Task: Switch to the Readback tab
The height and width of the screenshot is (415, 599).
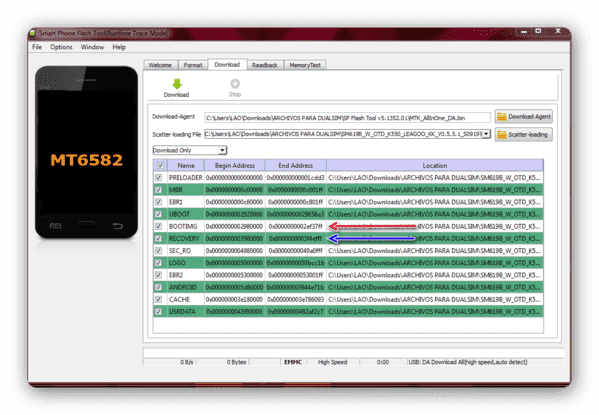Action: (265, 65)
